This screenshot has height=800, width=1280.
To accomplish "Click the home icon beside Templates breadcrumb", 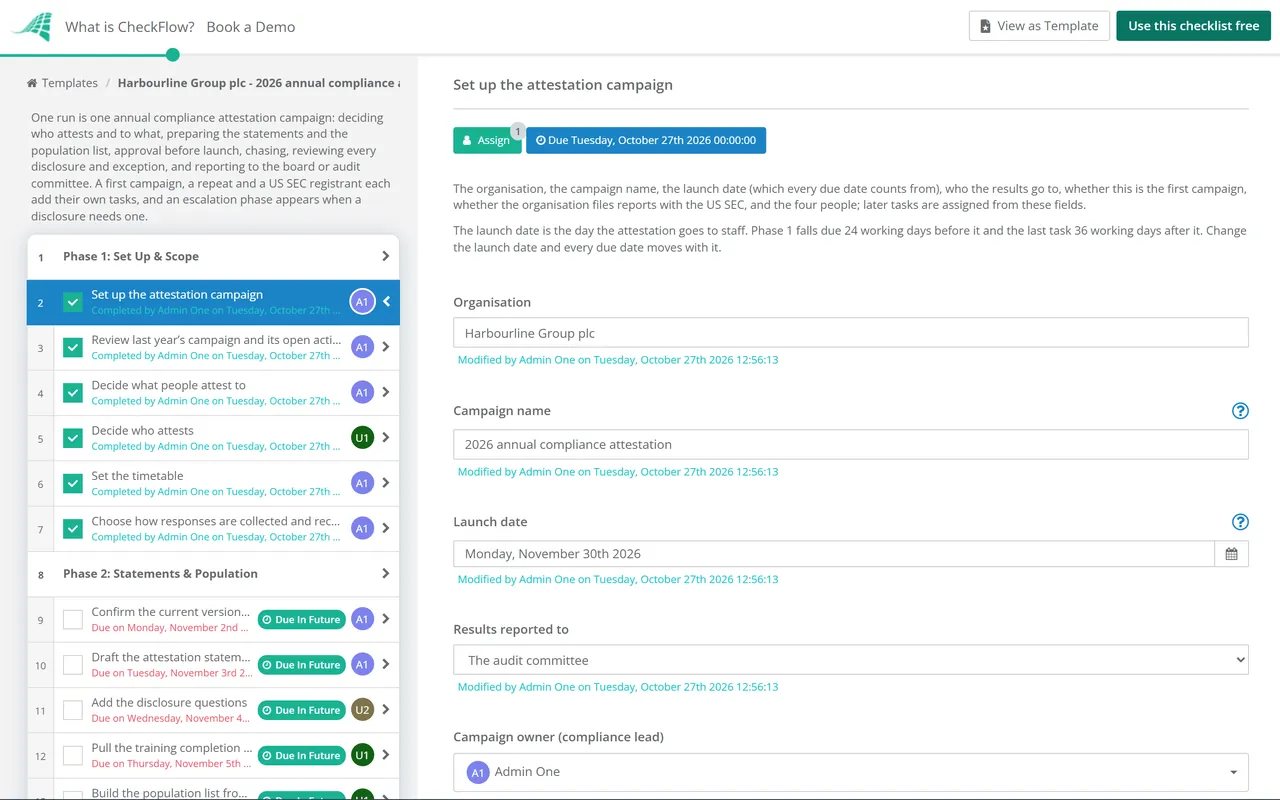I will (32, 83).
